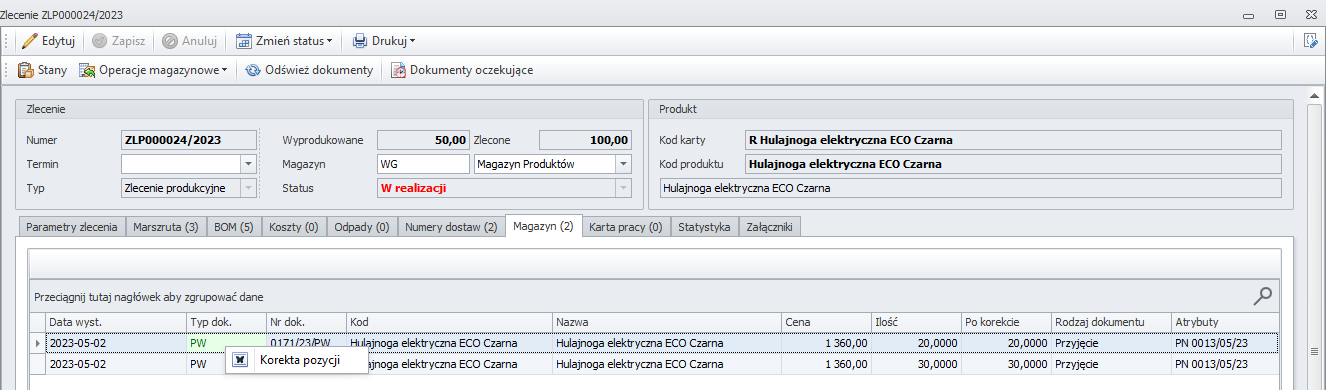Switch to the Marszruta (3) tab
Viewport: 1326px width, 390px height.
pos(166,227)
